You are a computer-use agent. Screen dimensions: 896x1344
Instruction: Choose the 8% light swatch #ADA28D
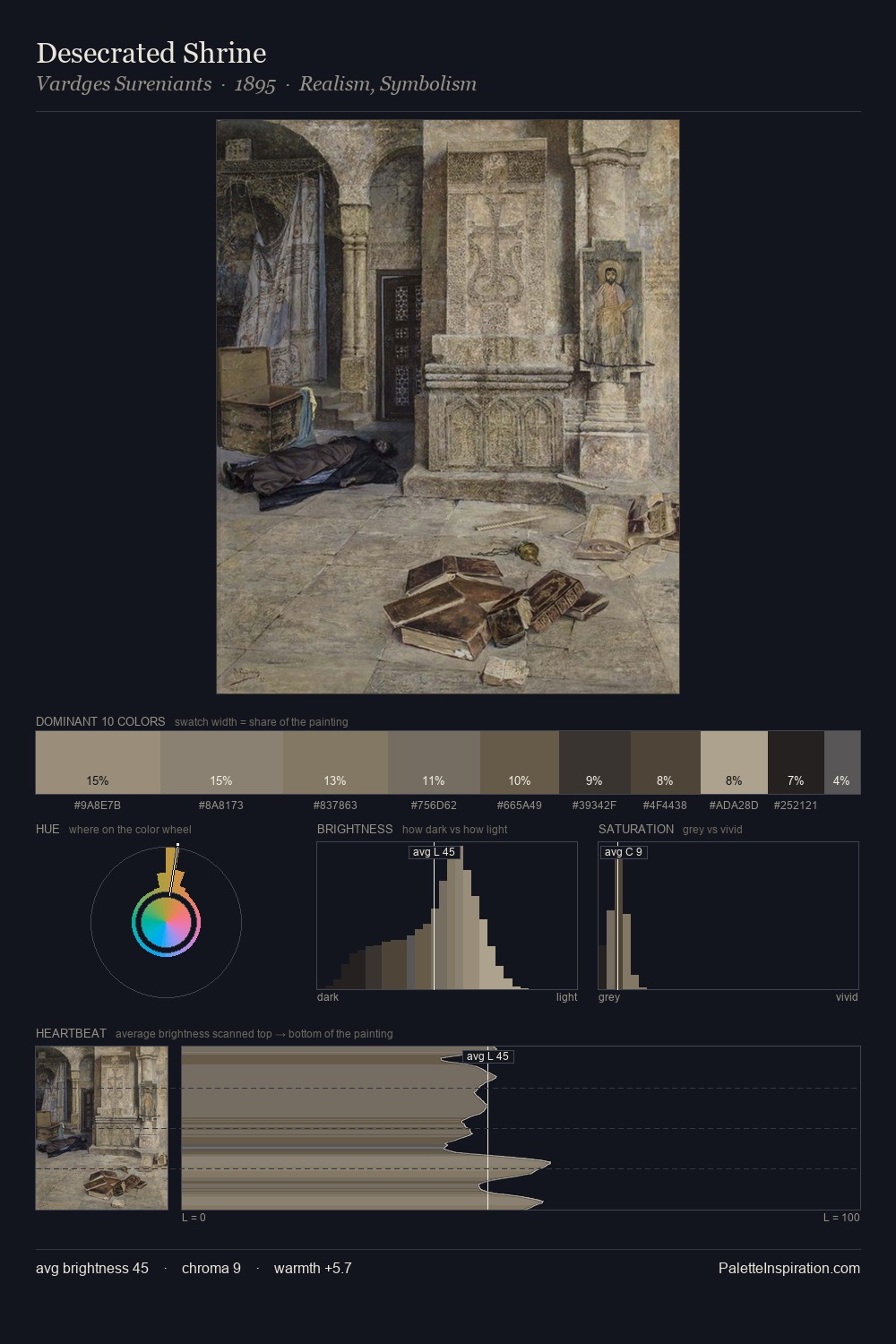click(x=734, y=762)
